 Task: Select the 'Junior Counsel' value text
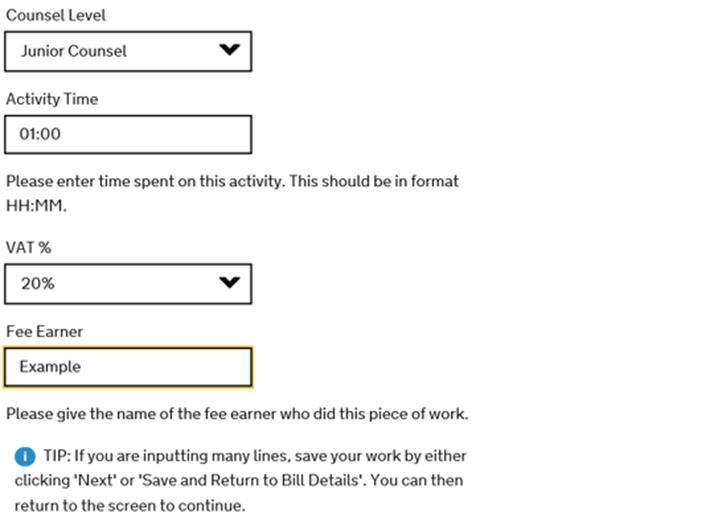(74, 51)
